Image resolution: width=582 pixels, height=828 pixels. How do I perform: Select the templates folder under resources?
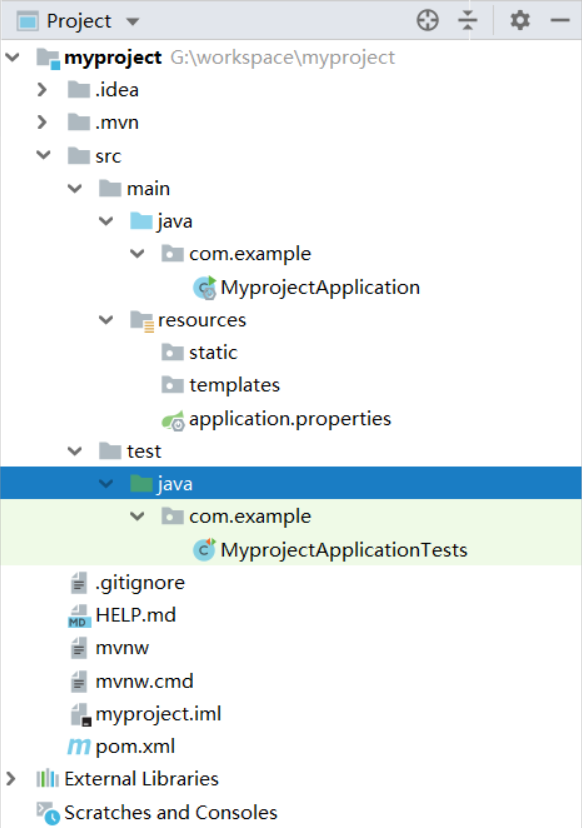234,384
